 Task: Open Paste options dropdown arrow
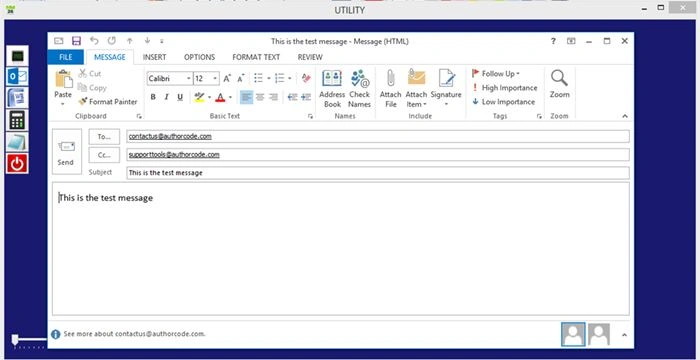(63, 104)
